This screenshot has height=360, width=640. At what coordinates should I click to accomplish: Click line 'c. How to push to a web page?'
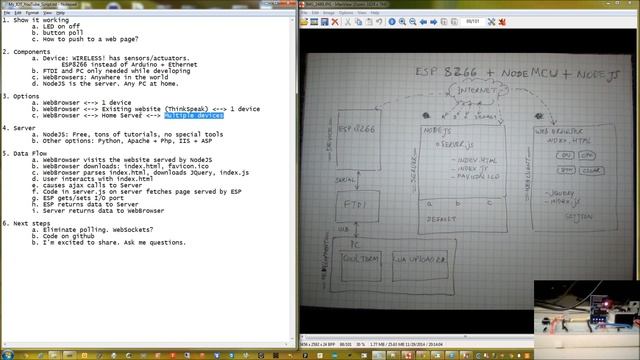tap(85, 39)
